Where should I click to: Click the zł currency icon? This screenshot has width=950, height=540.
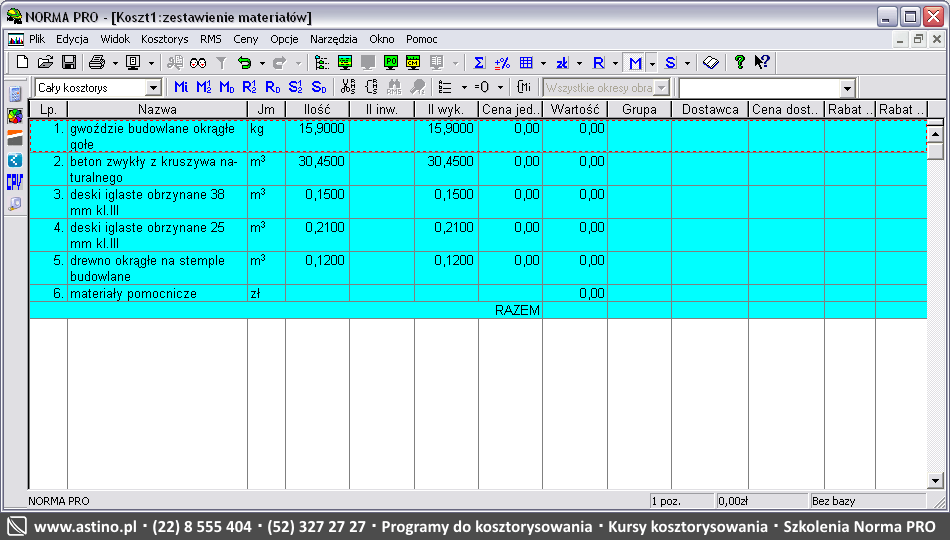562,62
